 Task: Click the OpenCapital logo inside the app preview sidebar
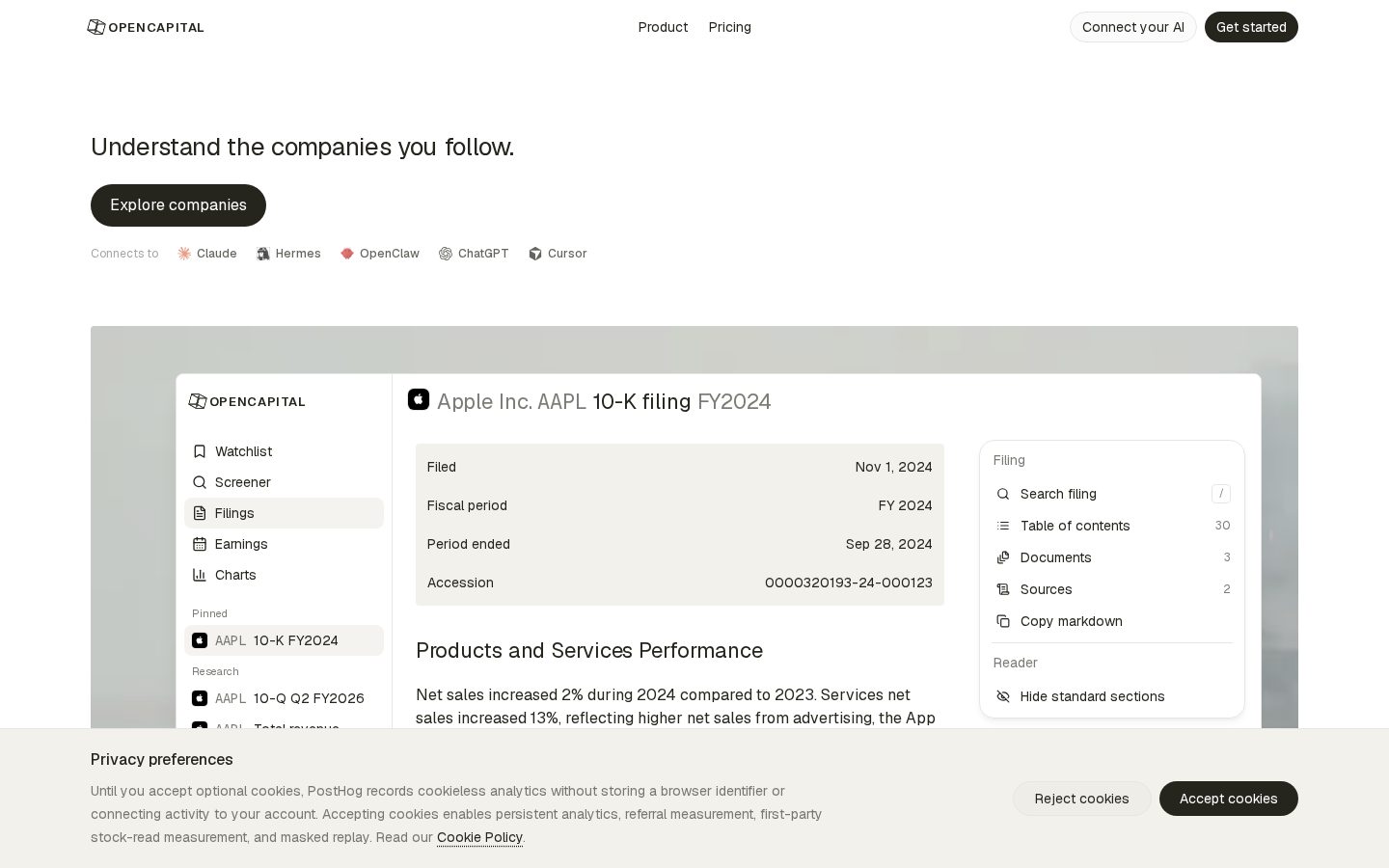click(247, 401)
